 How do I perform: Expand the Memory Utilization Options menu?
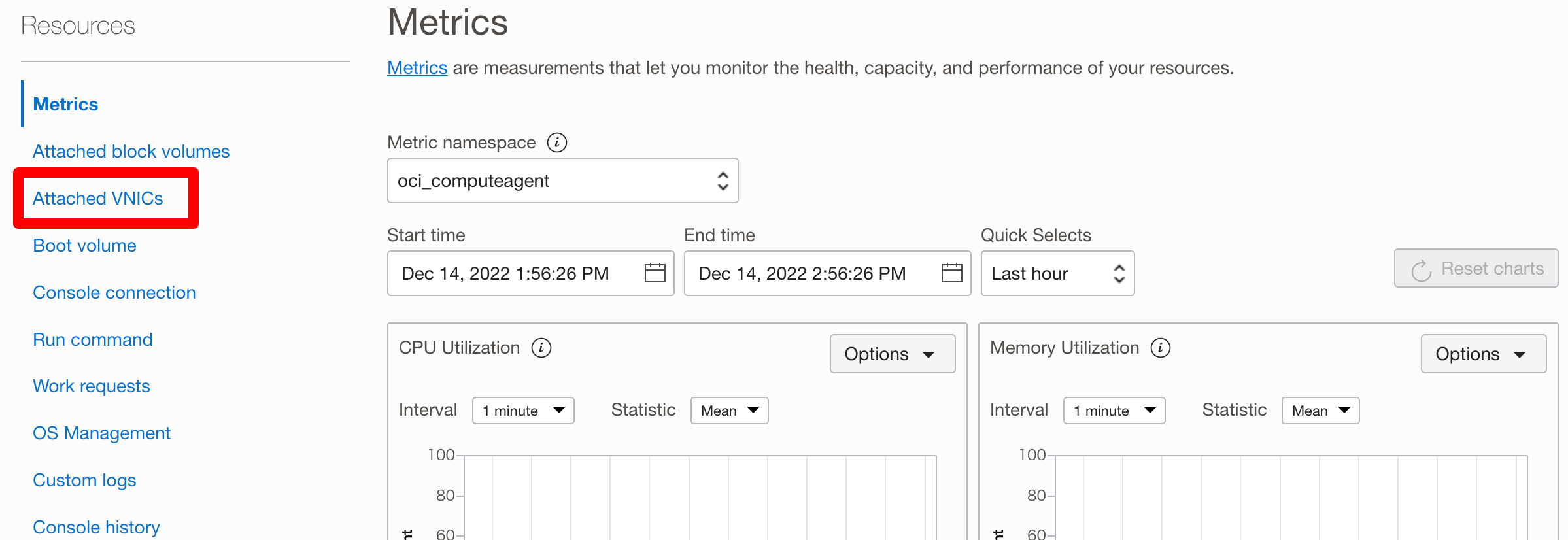(1483, 354)
